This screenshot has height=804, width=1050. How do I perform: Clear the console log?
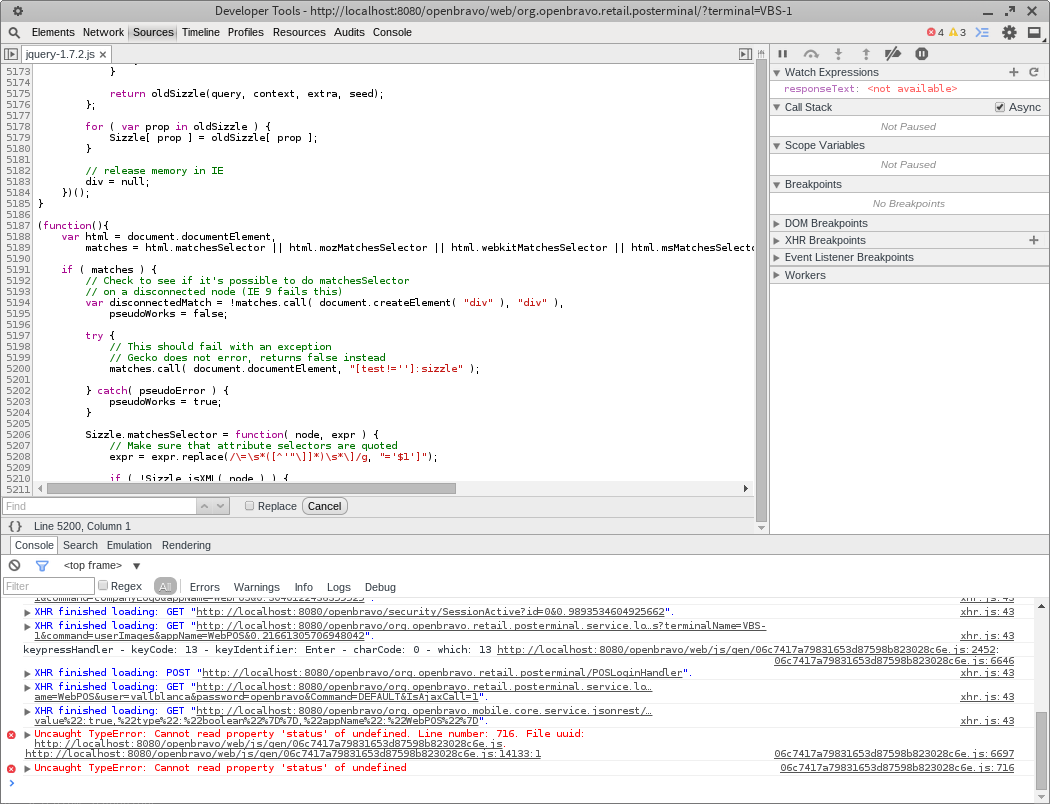(14, 565)
